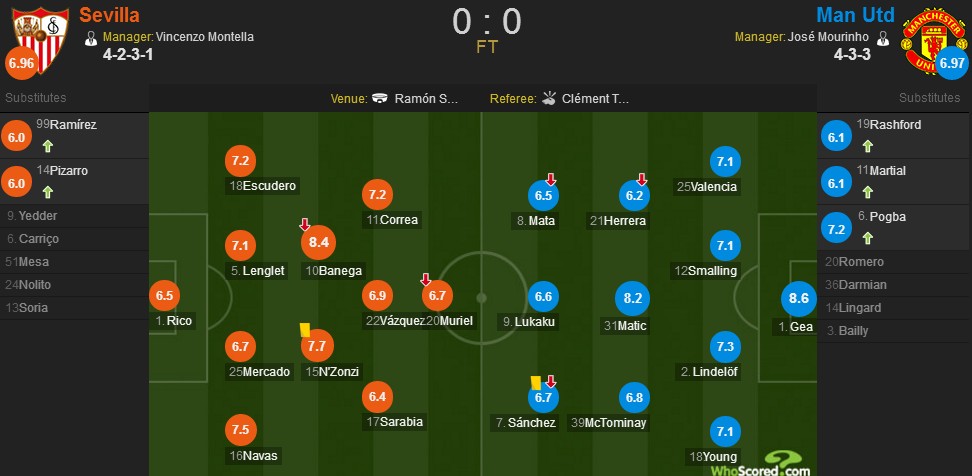Click the manager icon next to Vincenzo Montella
This screenshot has width=972, height=476.
pyautogui.click(x=91, y=38)
